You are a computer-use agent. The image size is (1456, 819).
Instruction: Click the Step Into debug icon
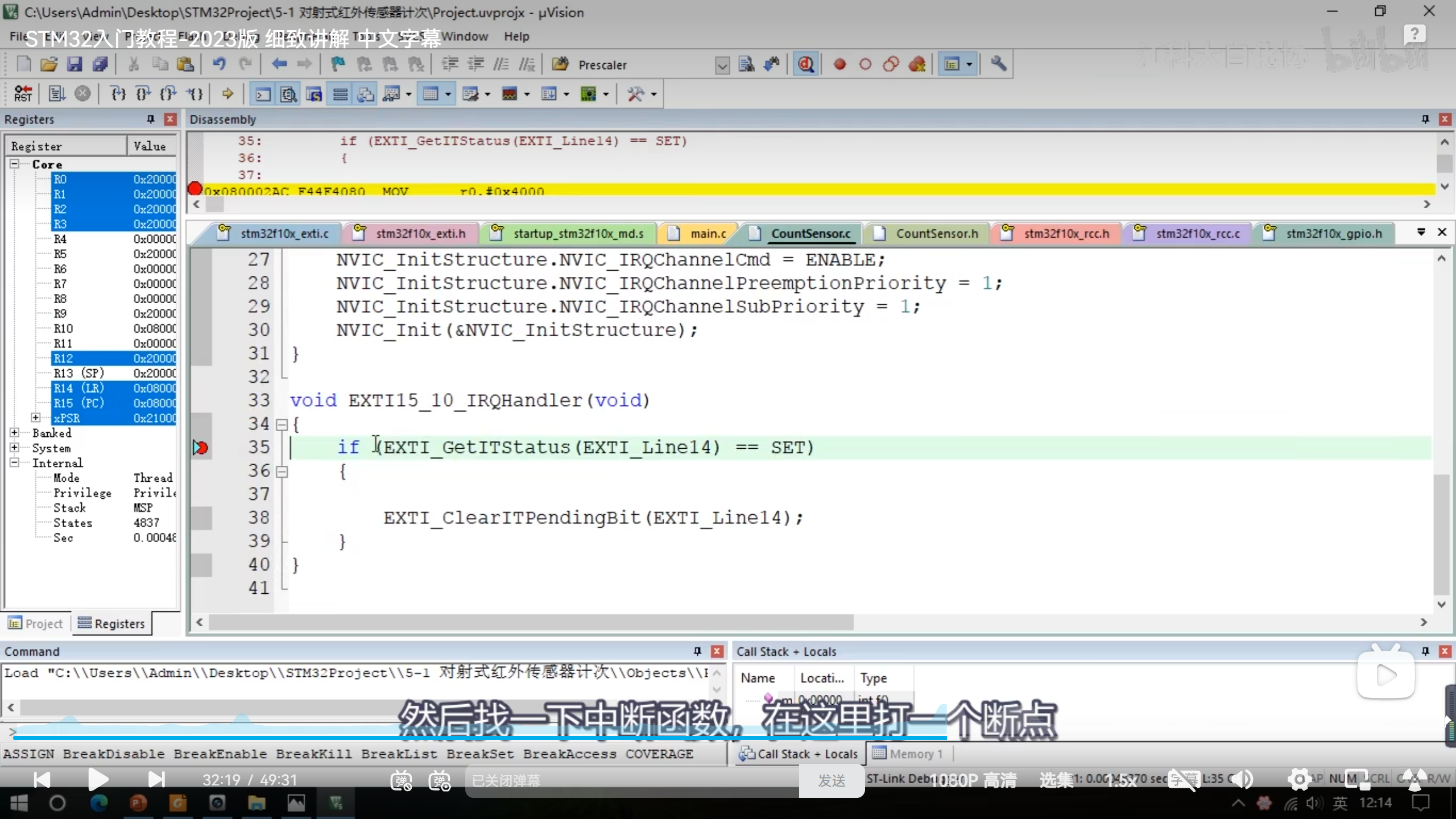[118, 94]
